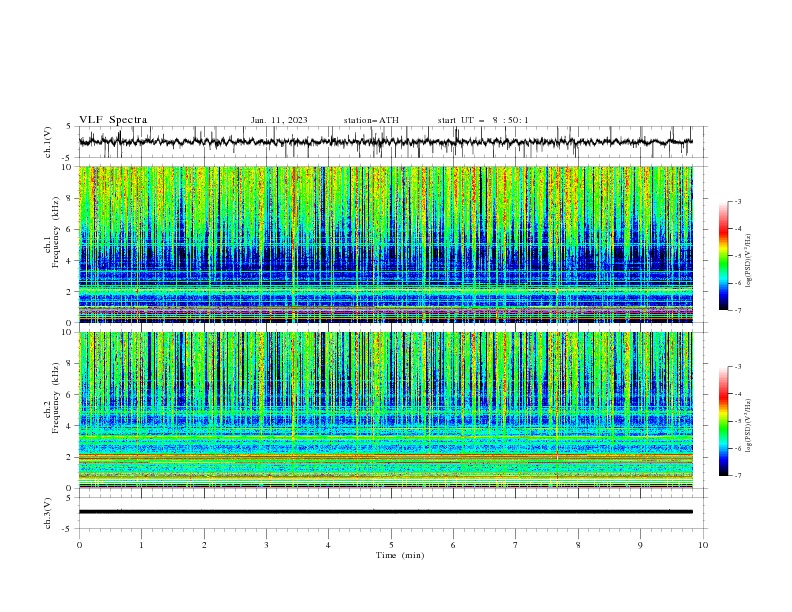Click lower colorbar tick value '-7'

coord(737,476)
